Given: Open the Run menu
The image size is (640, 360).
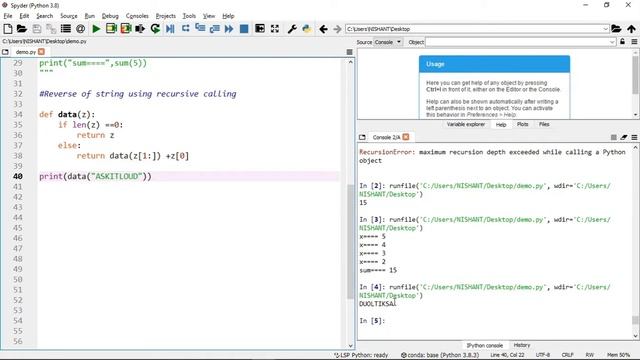Looking at the screenshot, I should [89, 16].
